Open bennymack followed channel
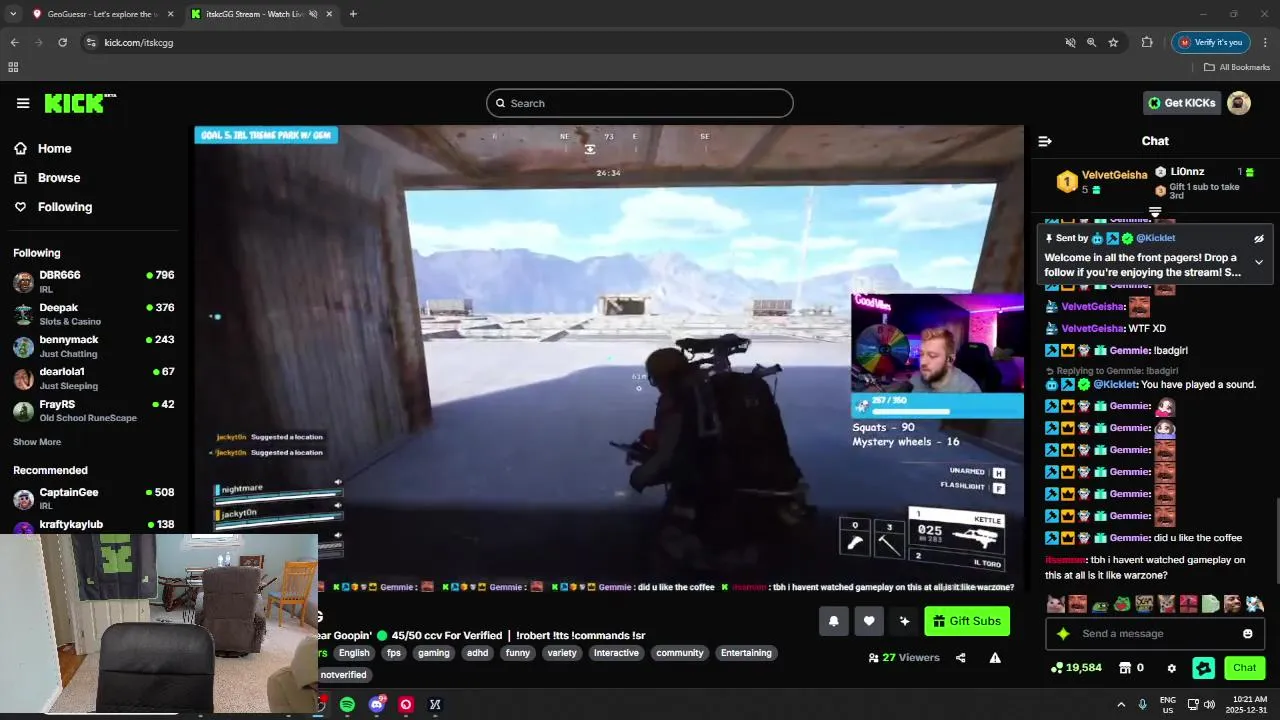This screenshot has width=1280, height=720. [93, 346]
